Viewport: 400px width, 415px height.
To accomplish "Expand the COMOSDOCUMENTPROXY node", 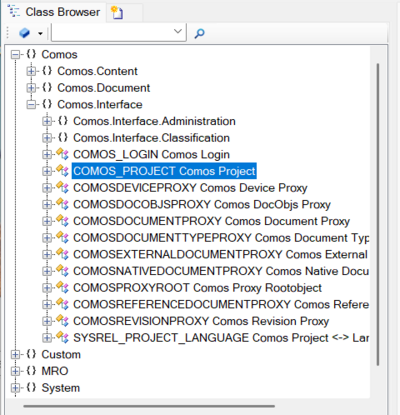I will (x=47, y=221).
